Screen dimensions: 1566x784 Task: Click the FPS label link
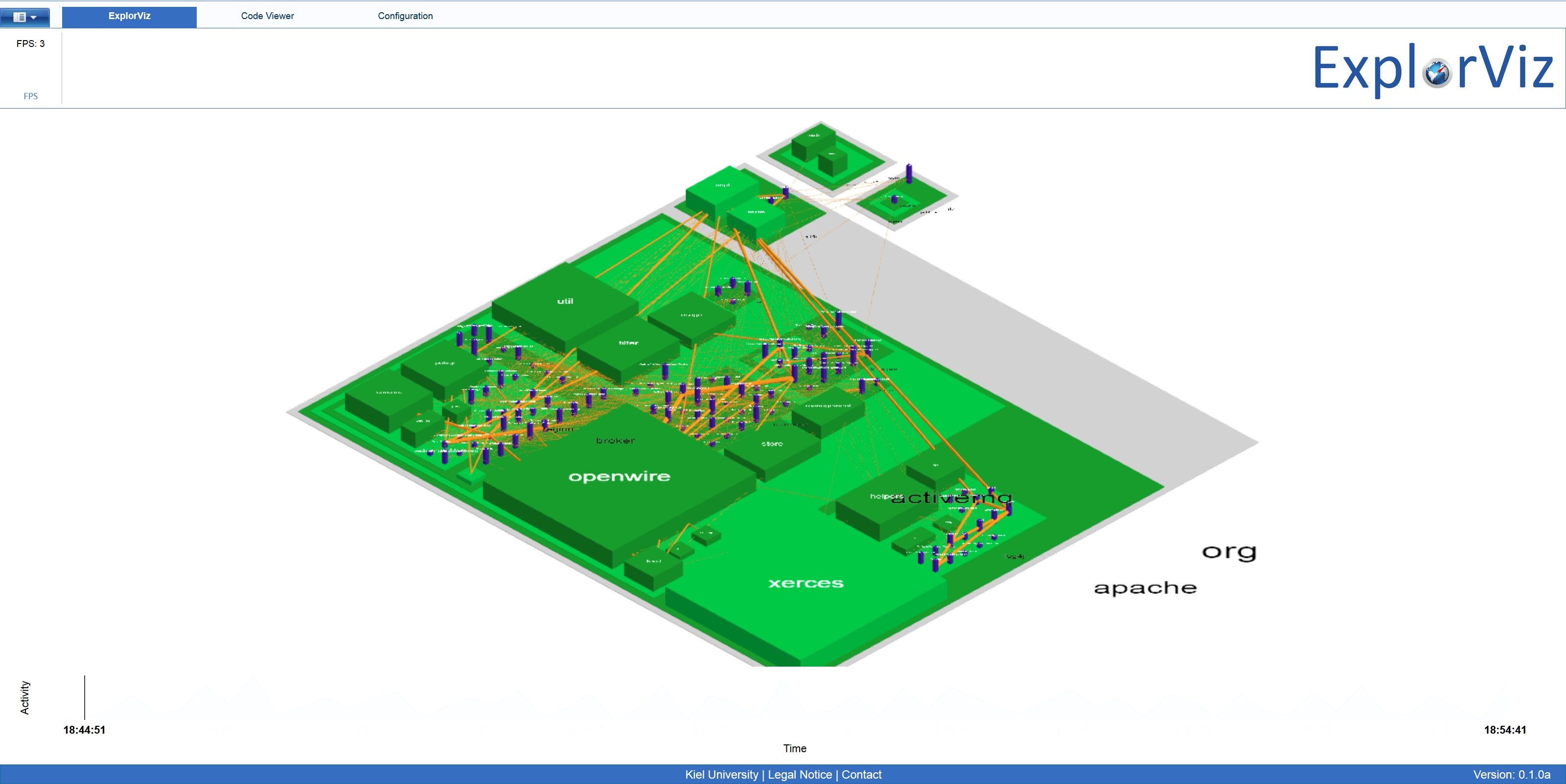click(x=30, y=96)
